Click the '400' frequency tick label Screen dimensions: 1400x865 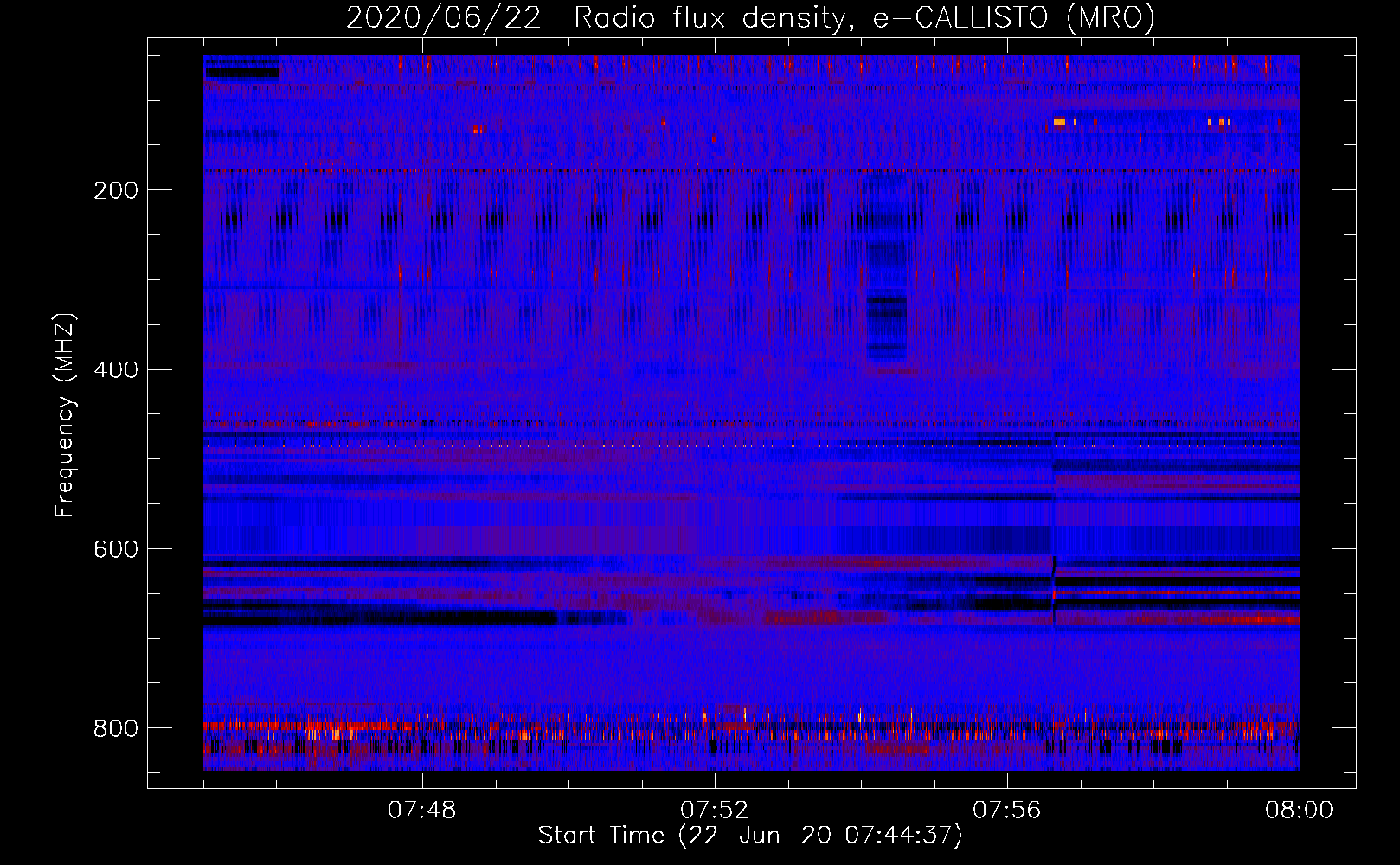pos(116,370)
